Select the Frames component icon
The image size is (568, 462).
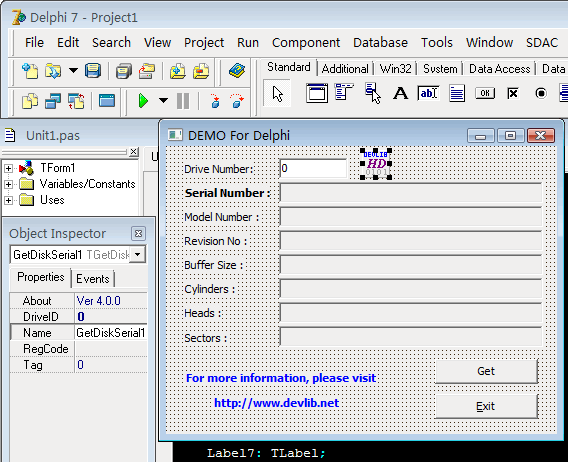click(x=317, y=93)
